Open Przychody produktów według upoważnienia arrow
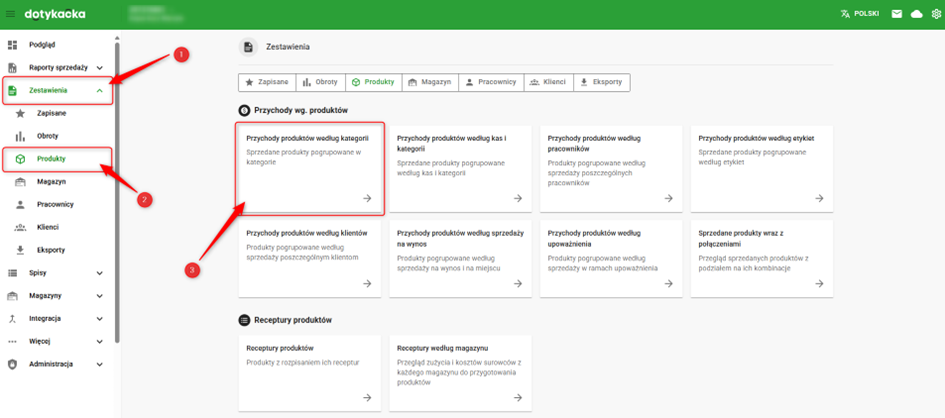Image resolution: width=945 pixels, height=418 pixels. click(668, 283)
